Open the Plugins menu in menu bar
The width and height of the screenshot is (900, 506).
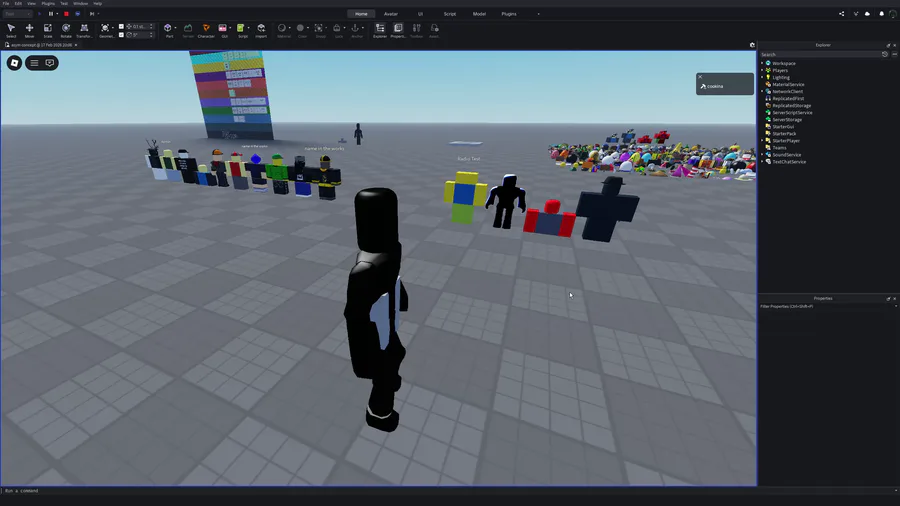point(48,3)
